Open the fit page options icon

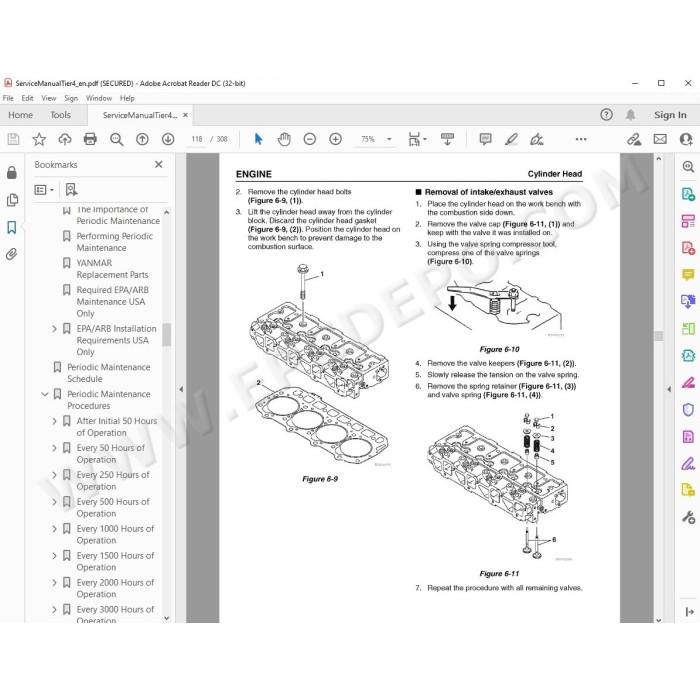(x=417, y=139)
